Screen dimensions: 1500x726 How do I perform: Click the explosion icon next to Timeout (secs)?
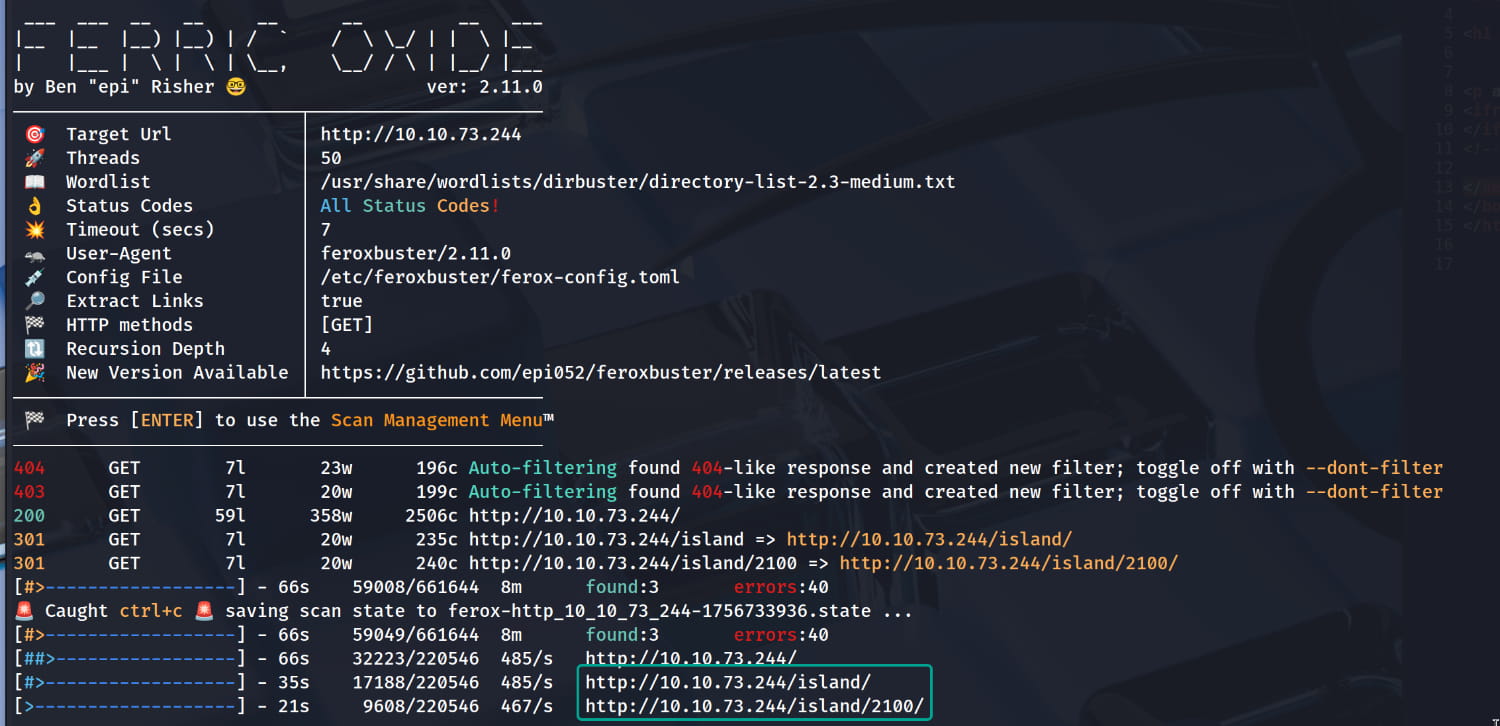[34, 230]
